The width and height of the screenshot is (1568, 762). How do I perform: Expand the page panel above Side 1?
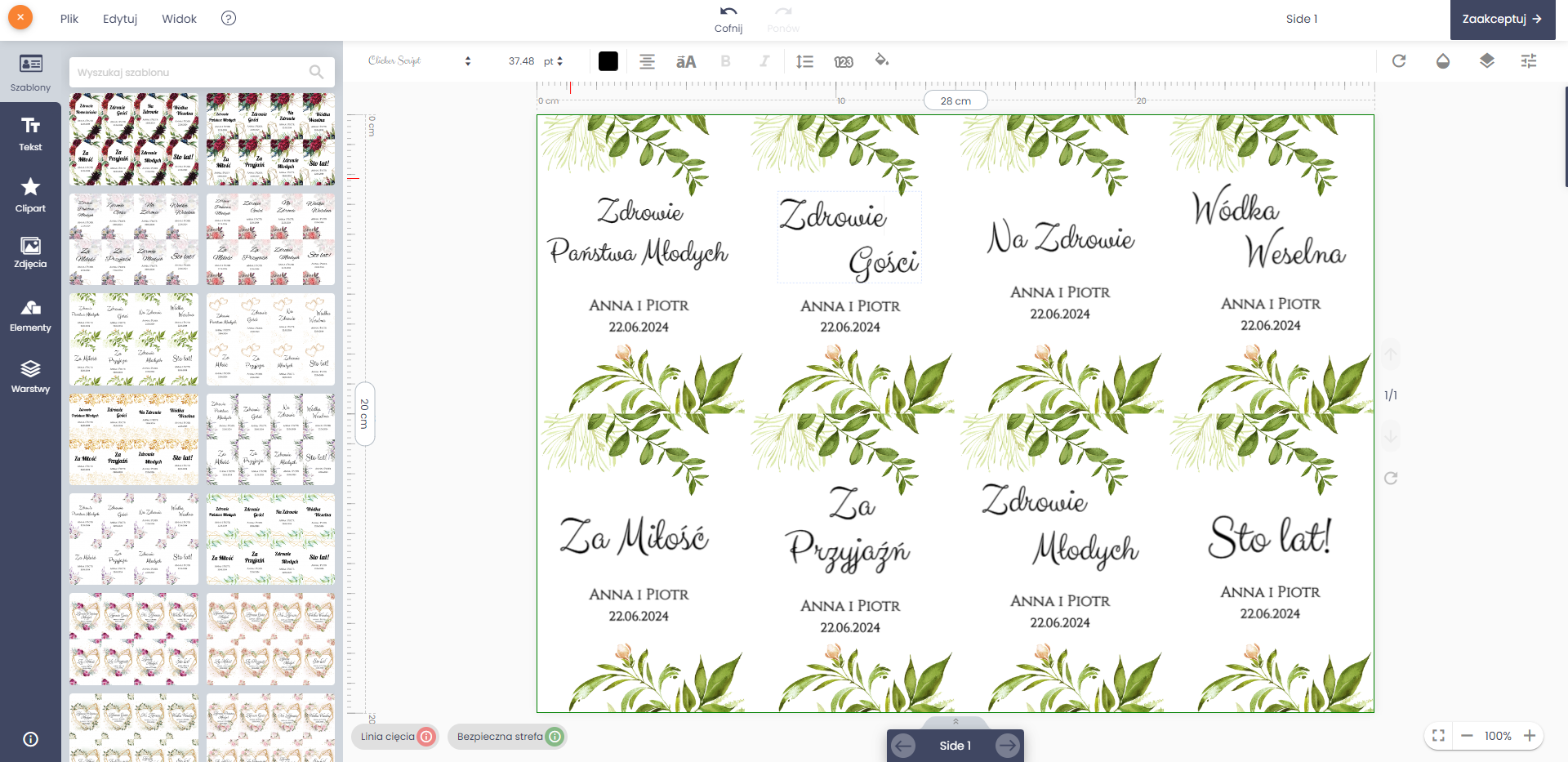click(x=955, y=722)
